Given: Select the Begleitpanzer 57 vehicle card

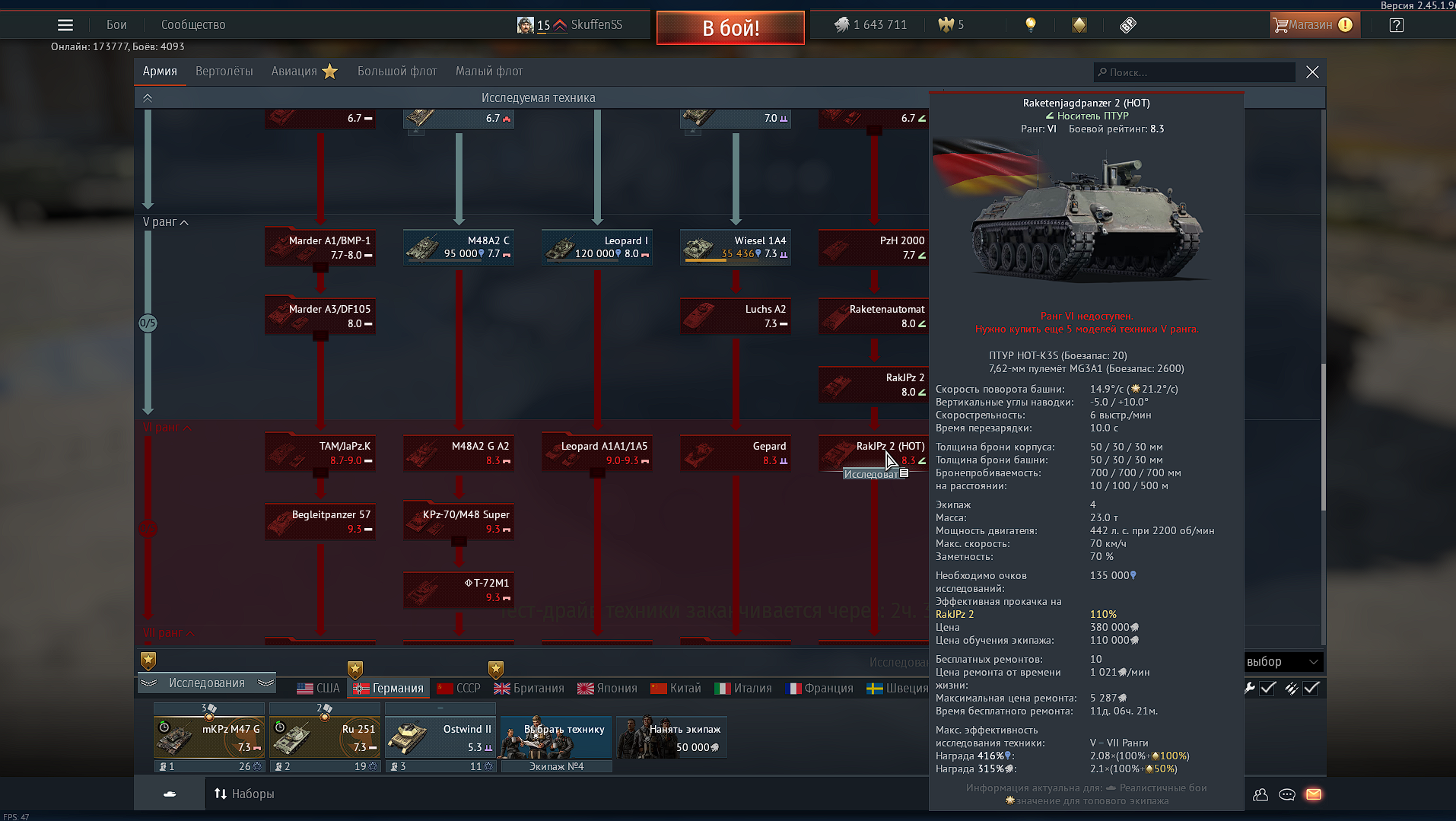Looking at the screenshot, I should 320,521.
